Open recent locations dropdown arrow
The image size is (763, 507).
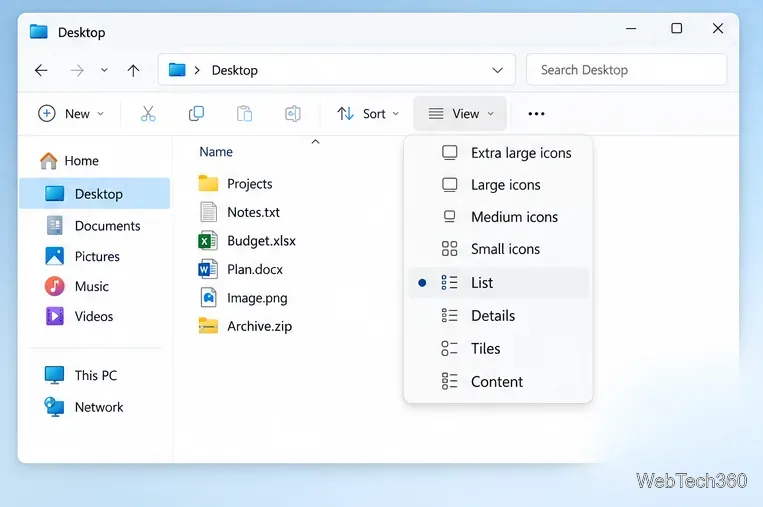coord(104,71)
